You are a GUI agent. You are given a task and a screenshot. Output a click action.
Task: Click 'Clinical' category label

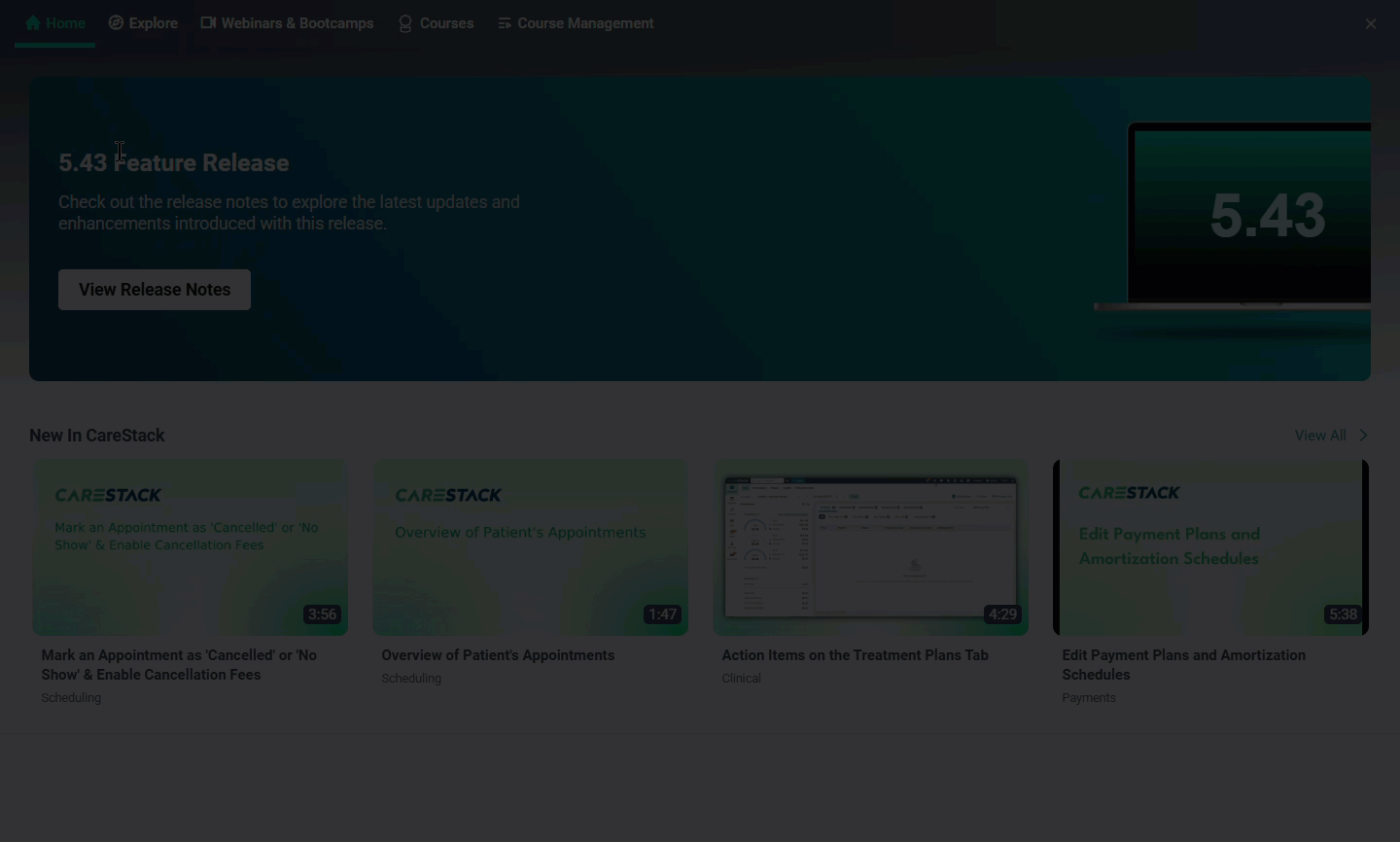click(x=741, y=679)
